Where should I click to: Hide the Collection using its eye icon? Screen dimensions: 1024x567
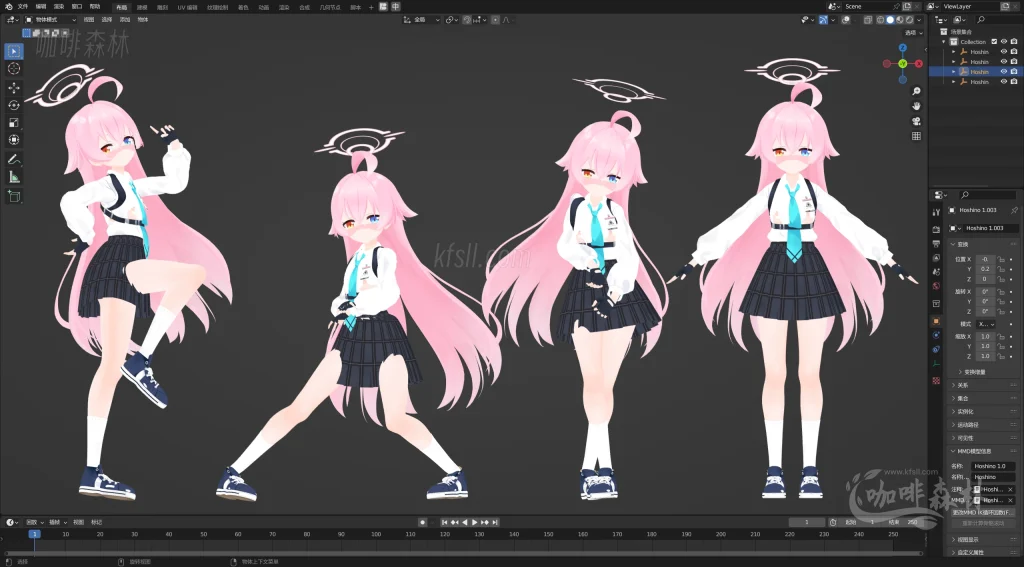tap(1004, 41)
